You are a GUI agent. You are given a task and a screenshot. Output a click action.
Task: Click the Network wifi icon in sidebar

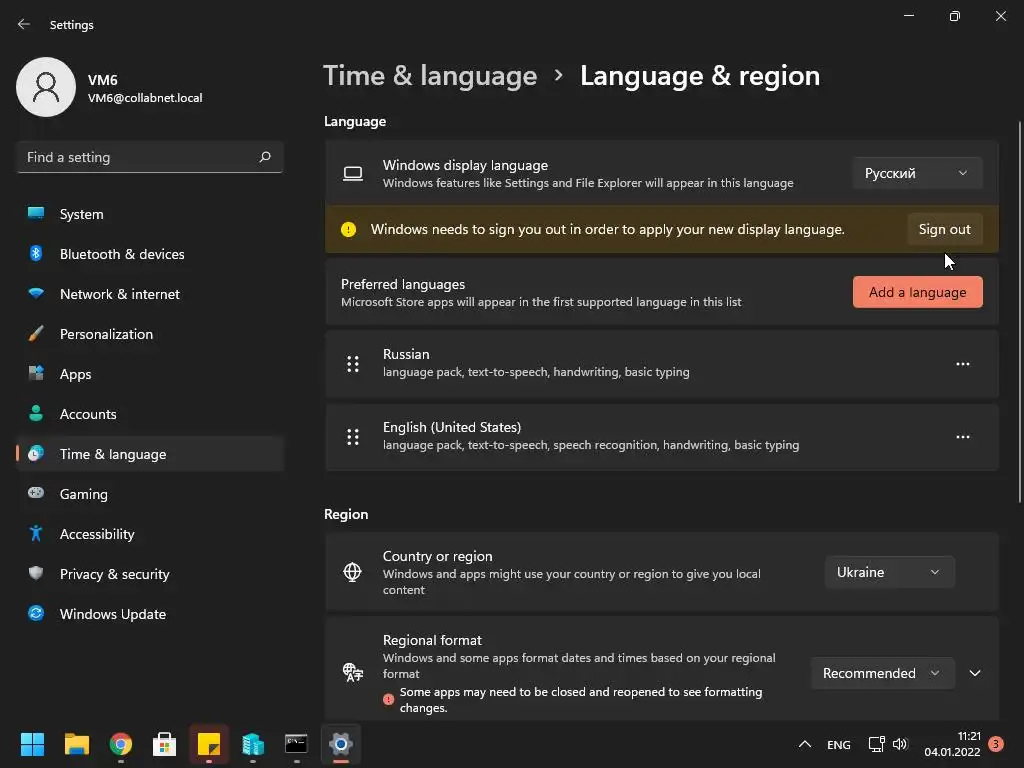click(36, 293)
